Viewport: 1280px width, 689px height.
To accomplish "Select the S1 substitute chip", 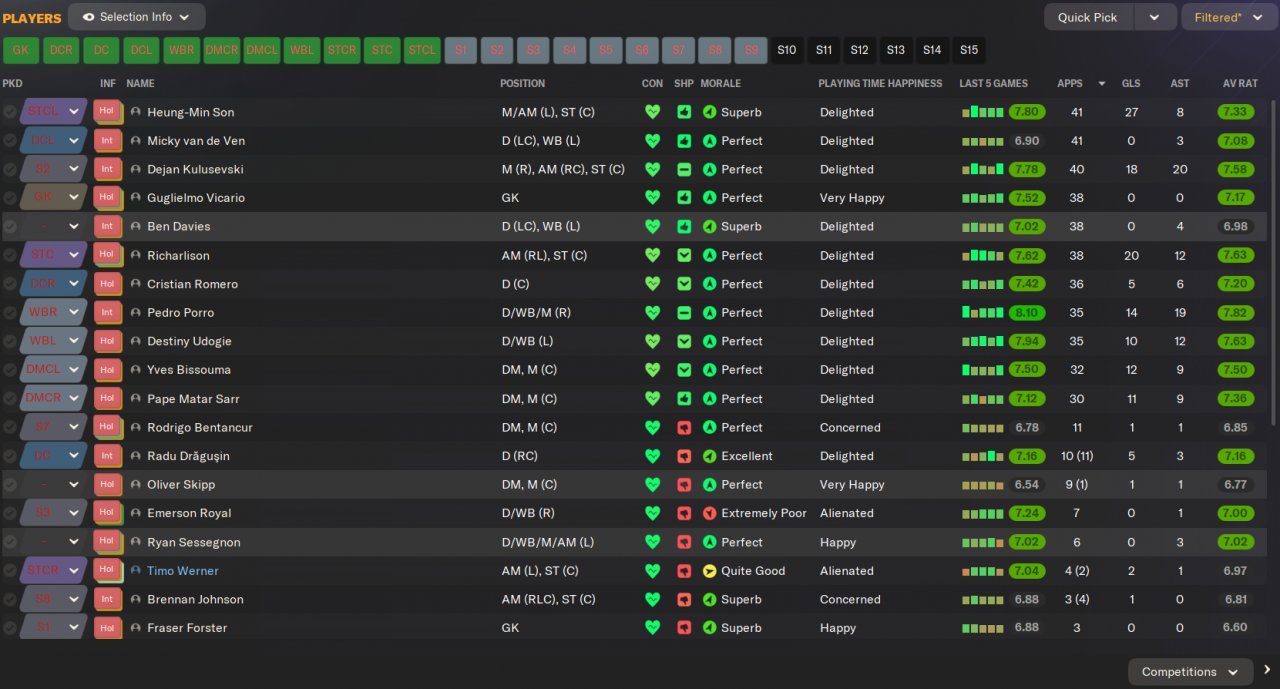I will (x=461, y=50).
